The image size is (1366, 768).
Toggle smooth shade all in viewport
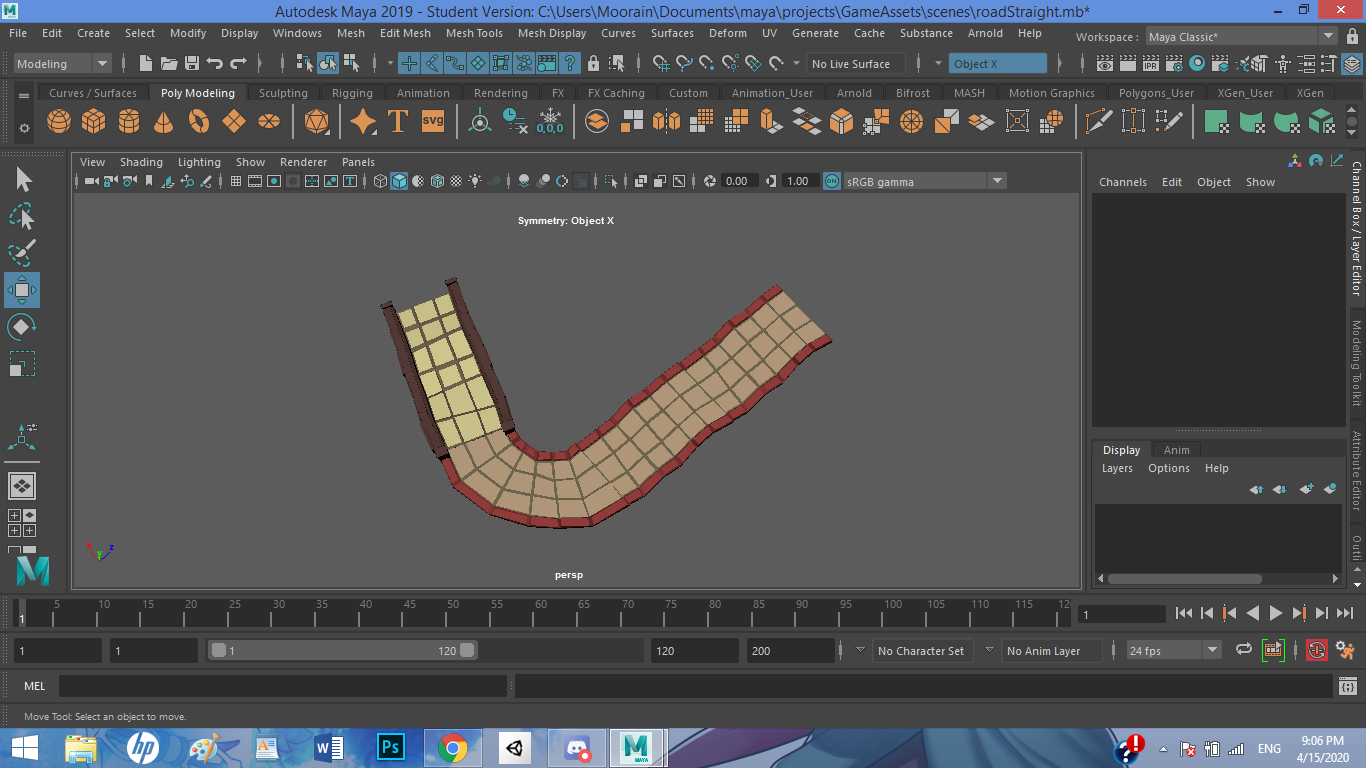point(399,181)
